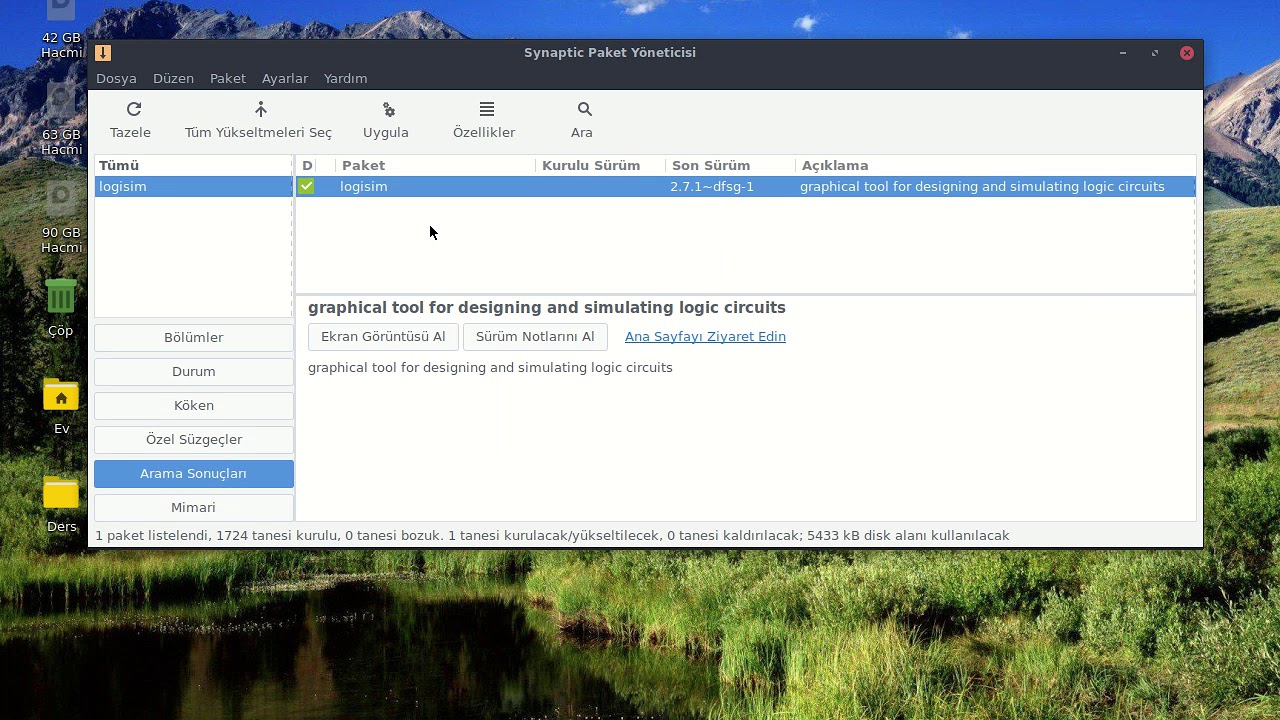The image size is (1280, 720).
Task: Open Özellikler properties icon
Action: coord(486,109)
